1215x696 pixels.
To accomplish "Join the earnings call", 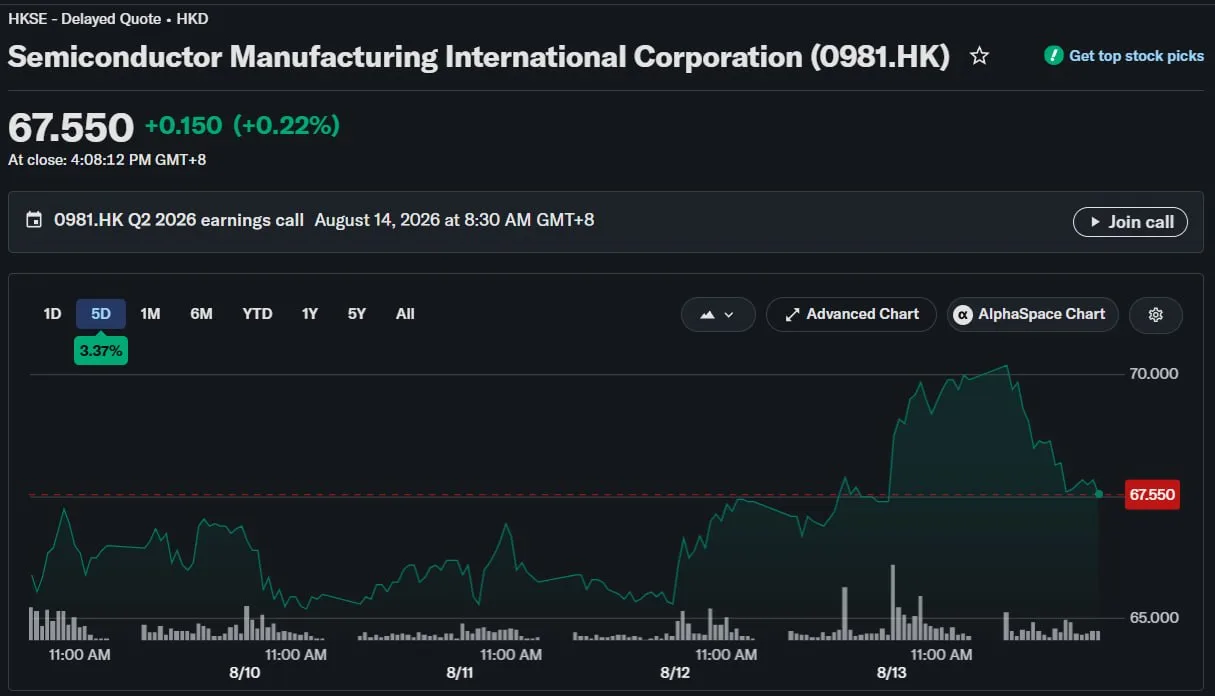I will [1131, 222].
